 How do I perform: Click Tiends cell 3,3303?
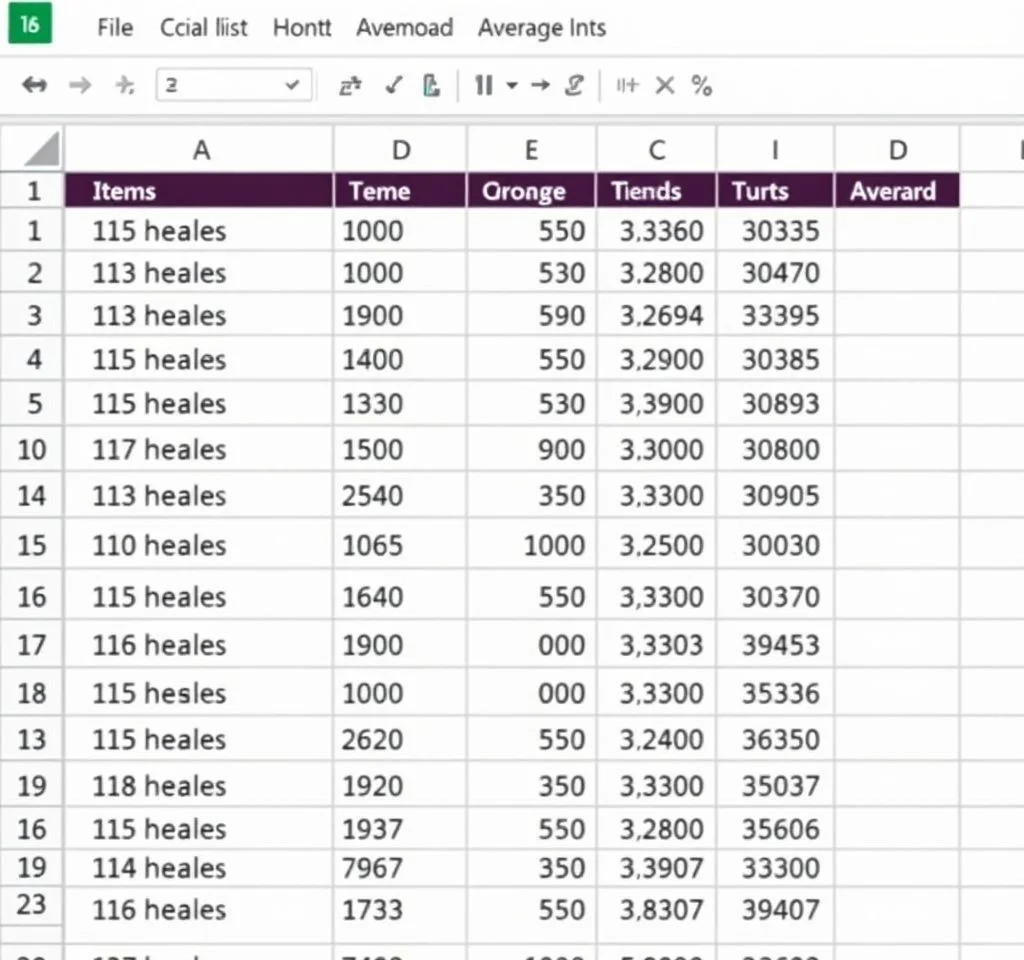point(656,645)
